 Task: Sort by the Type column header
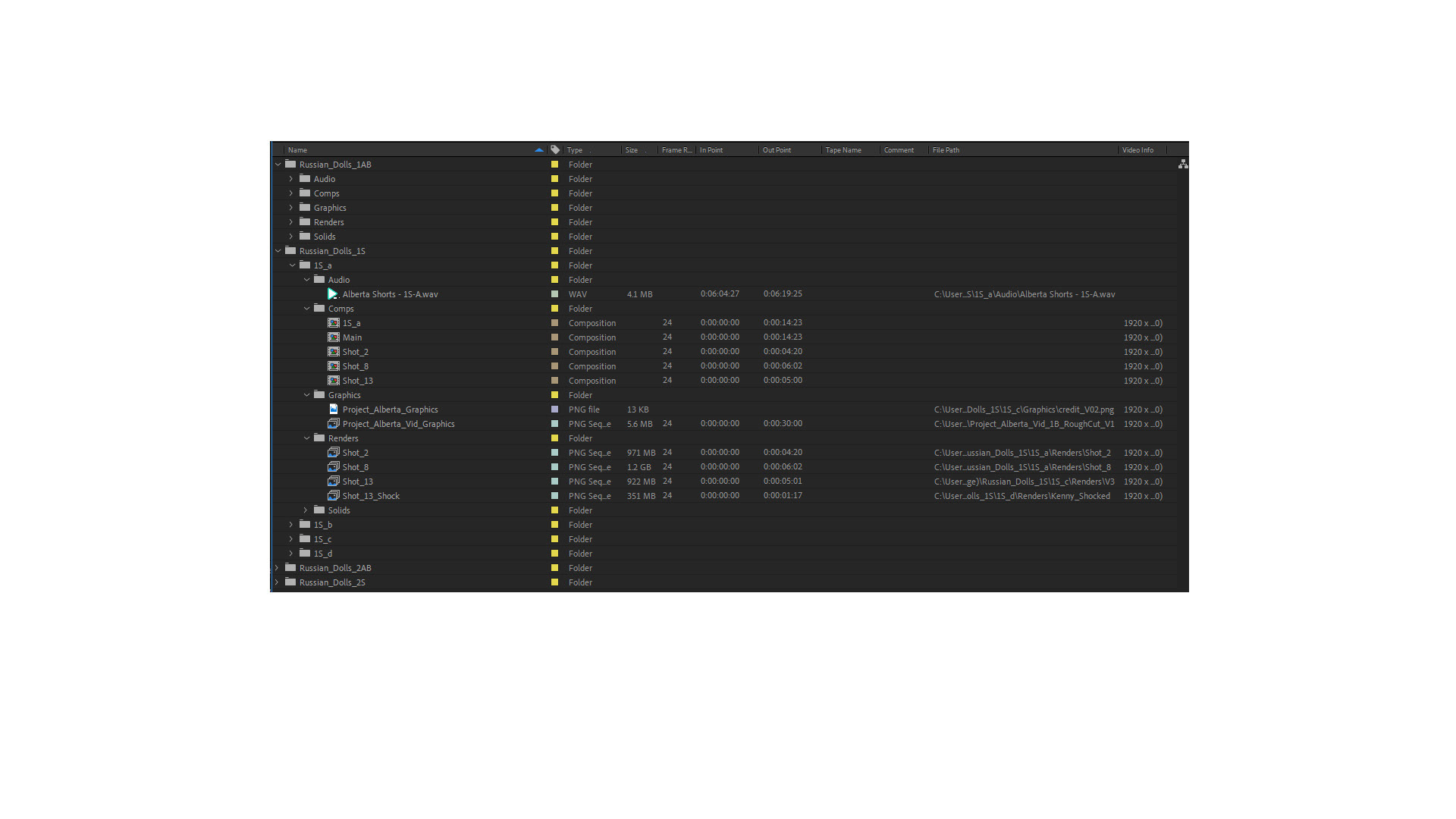tap(592, 150)
